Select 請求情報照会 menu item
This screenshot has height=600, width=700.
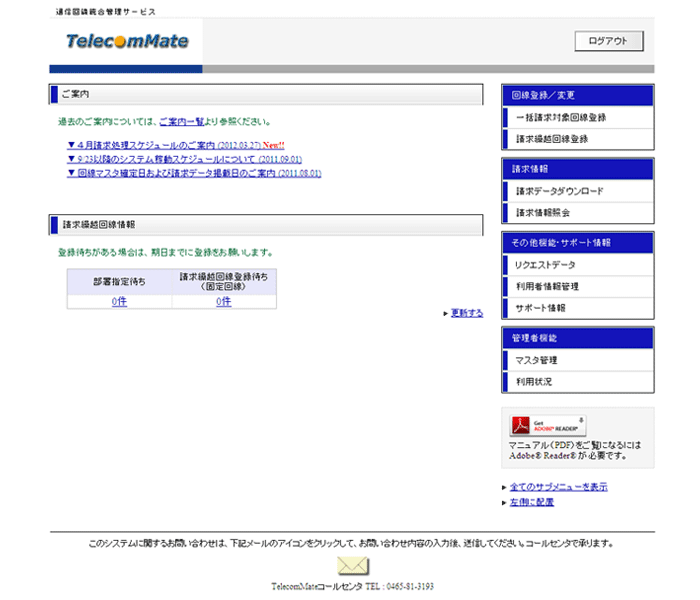pos(578,212)
